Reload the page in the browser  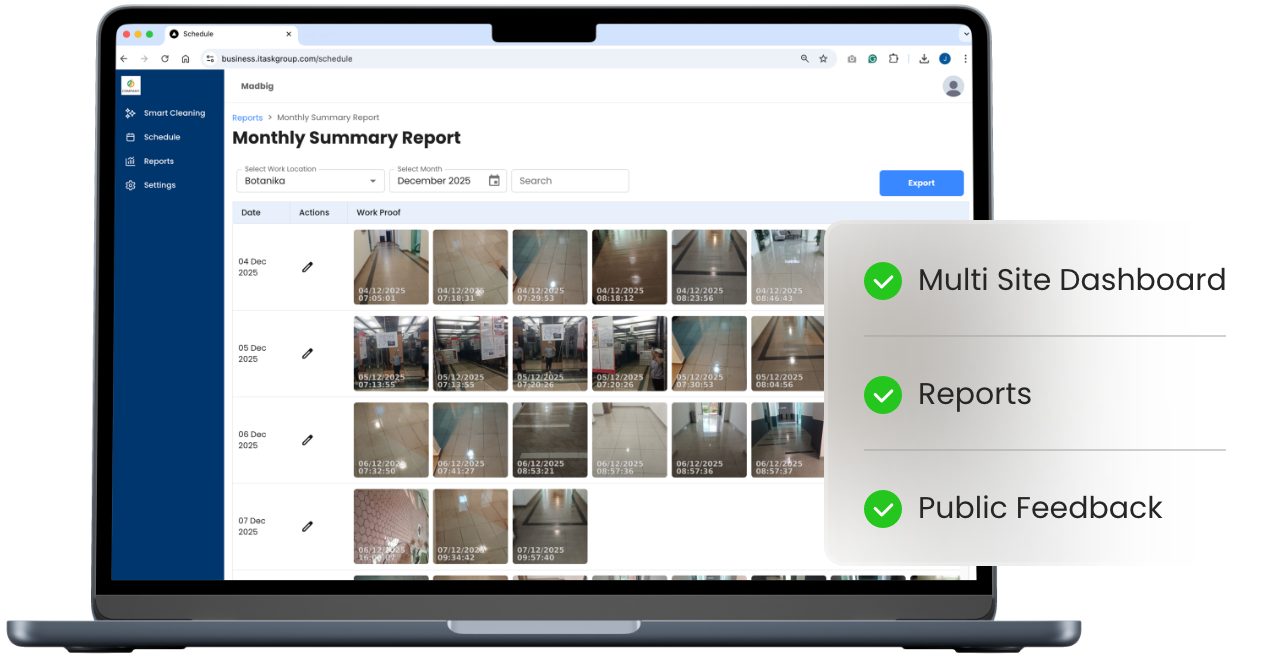165,59
